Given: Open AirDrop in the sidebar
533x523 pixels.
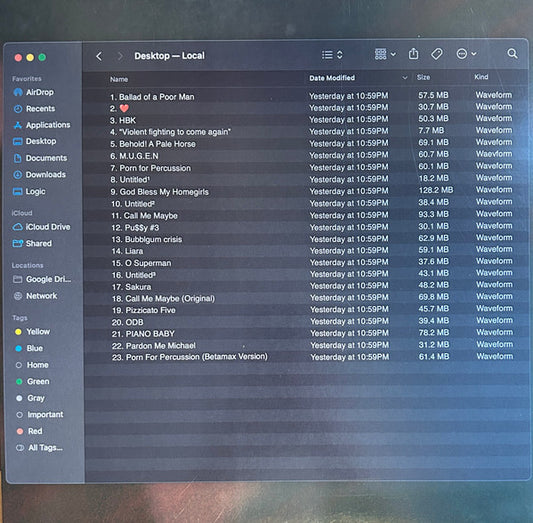Looking at the screenshot, I should coord(33,92).
